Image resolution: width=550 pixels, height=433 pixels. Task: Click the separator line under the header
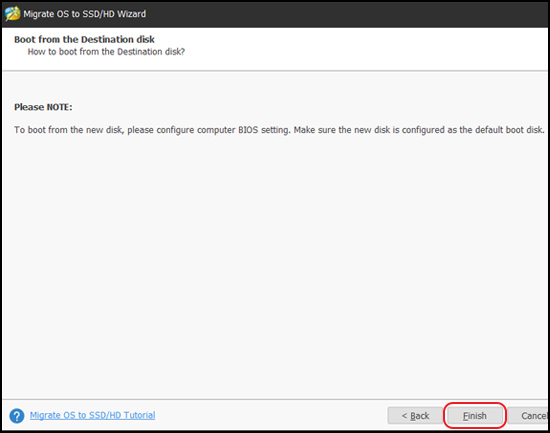[x=275, y=71]
